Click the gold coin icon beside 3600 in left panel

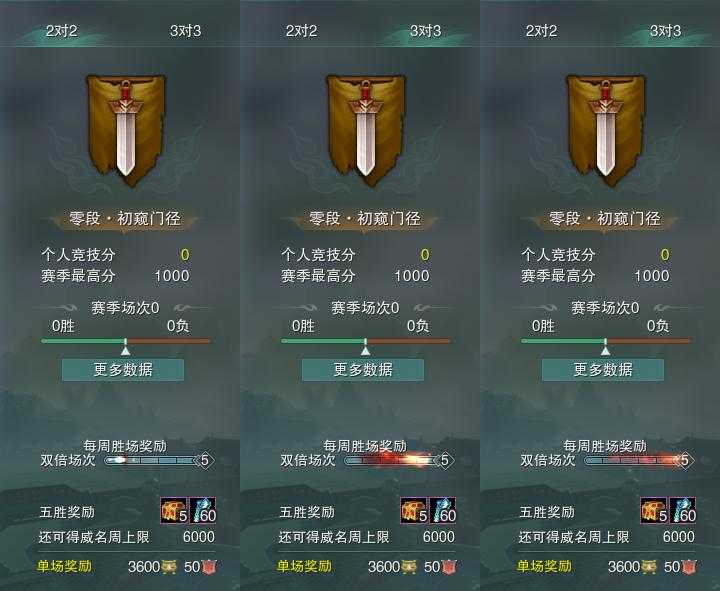(169, 567)
